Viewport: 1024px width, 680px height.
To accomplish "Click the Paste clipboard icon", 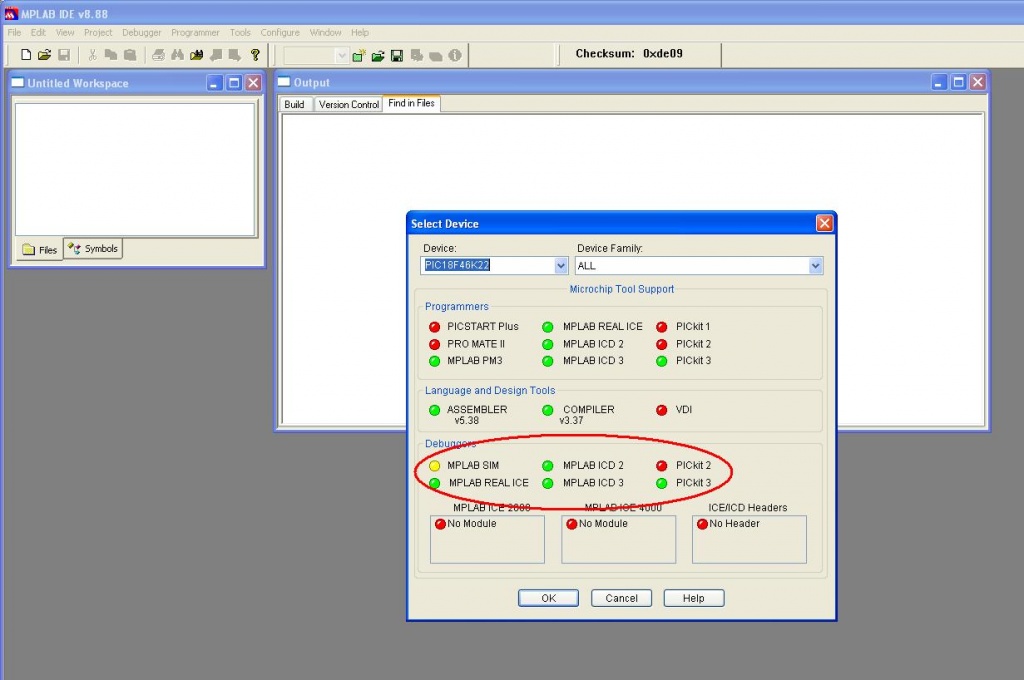I will (130, 55).
